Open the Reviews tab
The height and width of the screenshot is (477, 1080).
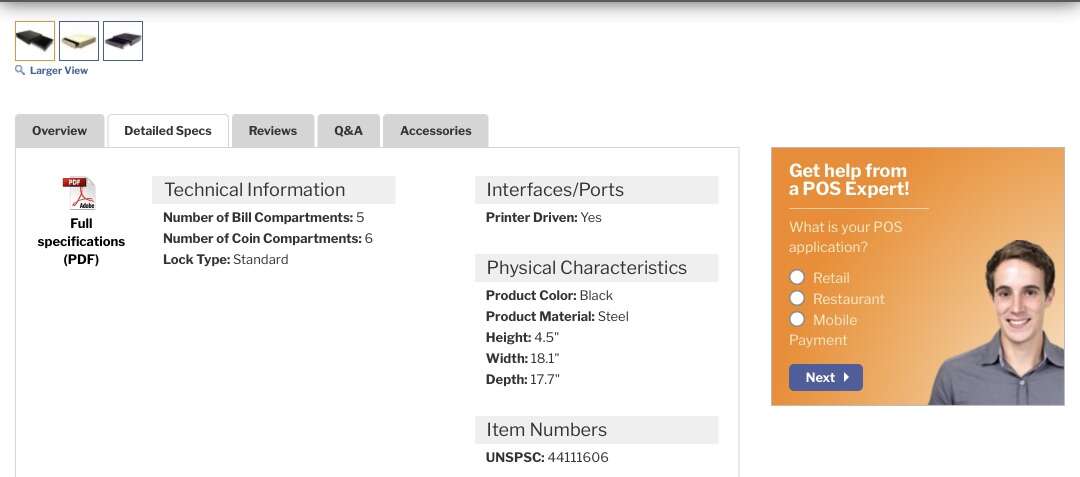click(x=273, y=131)
